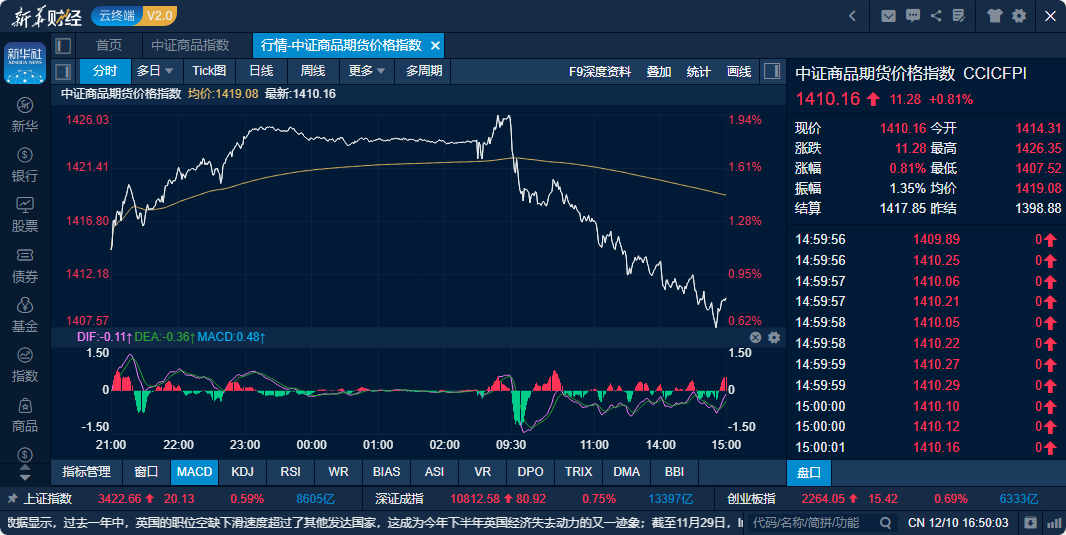Open 股票 (stocks) in left sidebar
This screenshot has width=1066, height=535.
pos(25,213)
